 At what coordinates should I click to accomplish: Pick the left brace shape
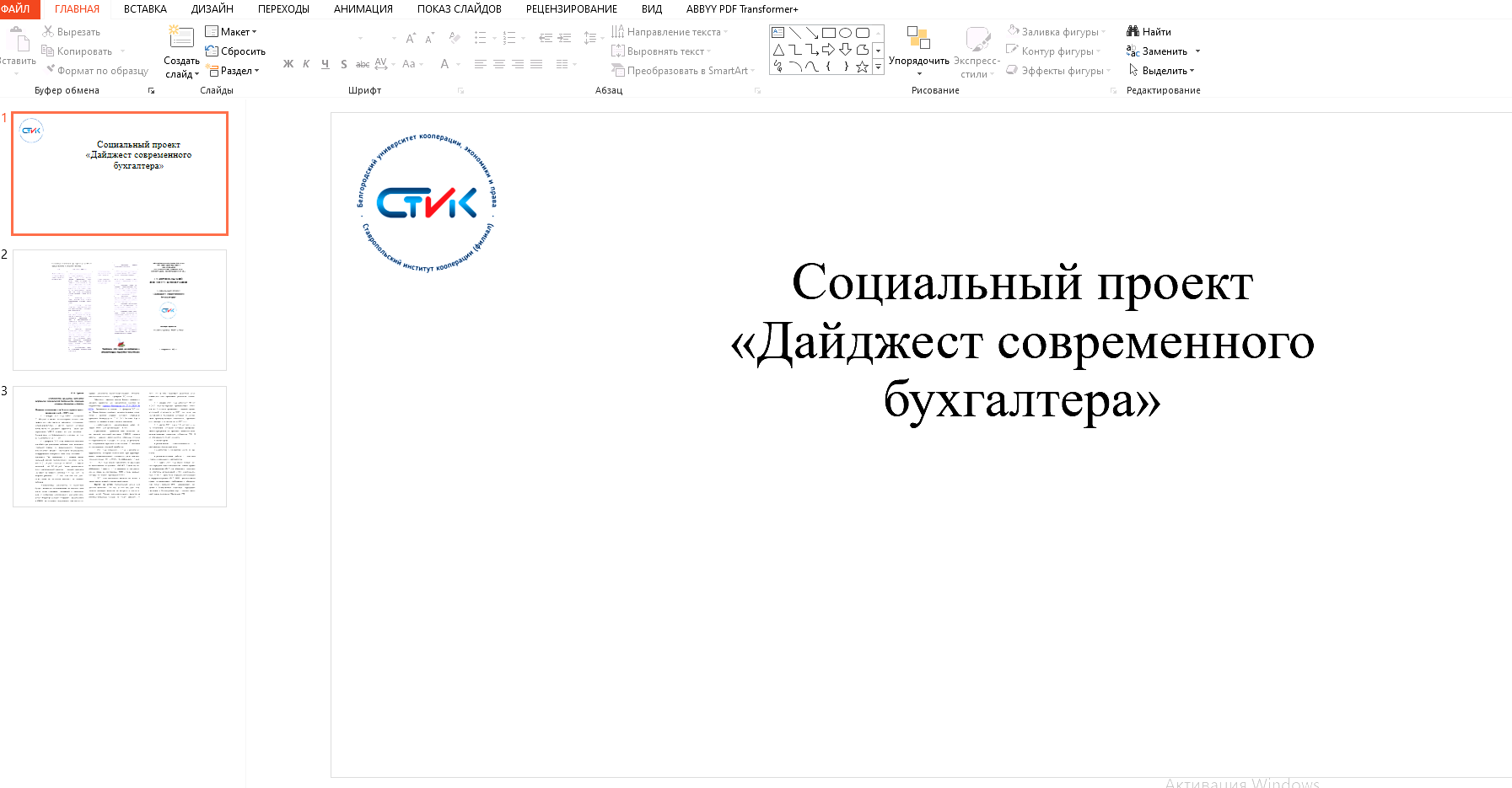828,67
